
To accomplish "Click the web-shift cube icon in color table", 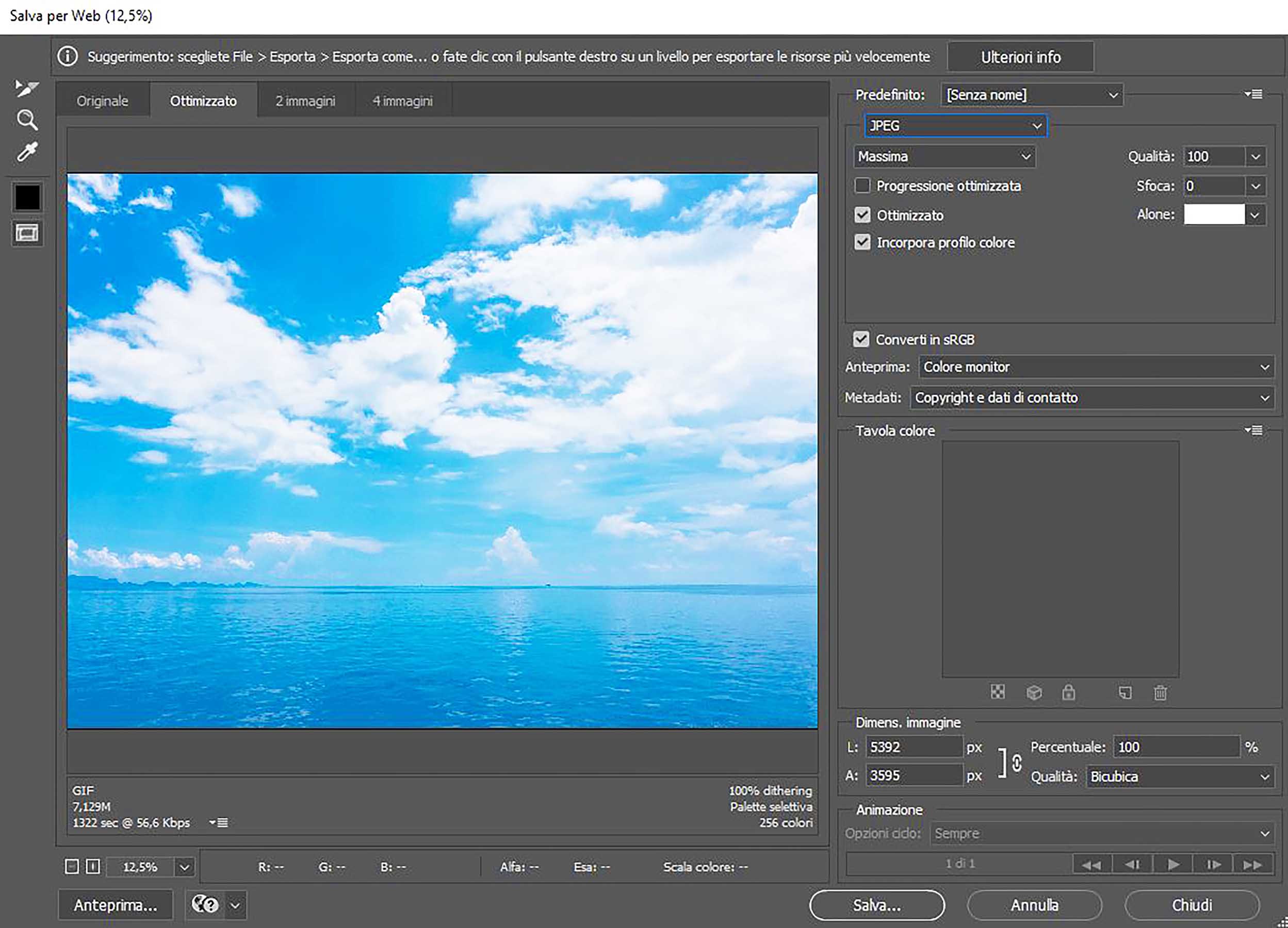I will 1034,692.
